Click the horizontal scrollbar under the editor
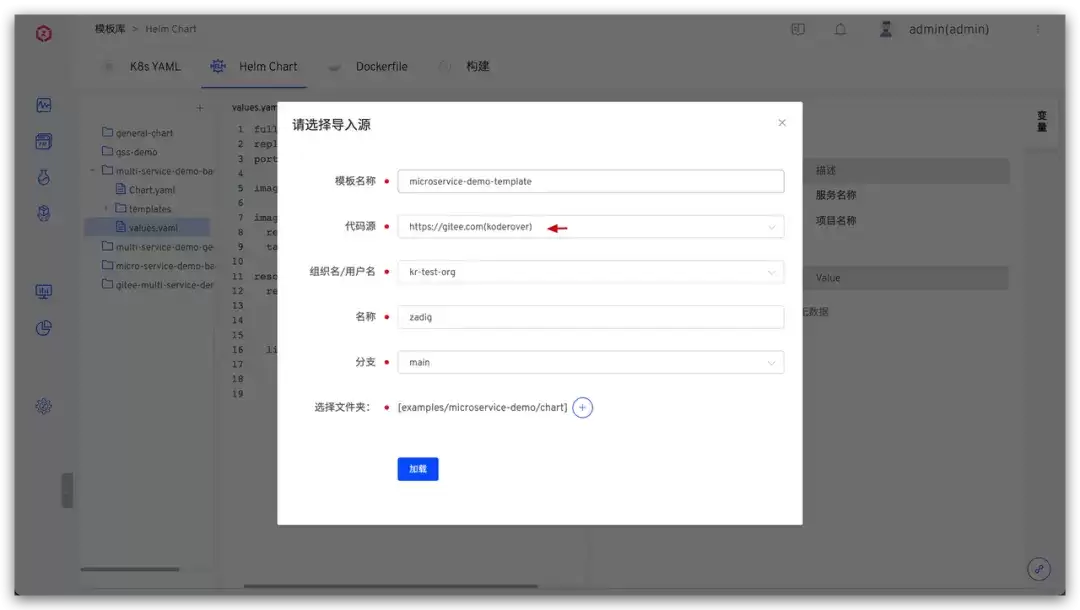This screenshot has height=610, width=1080. [391, 586]
